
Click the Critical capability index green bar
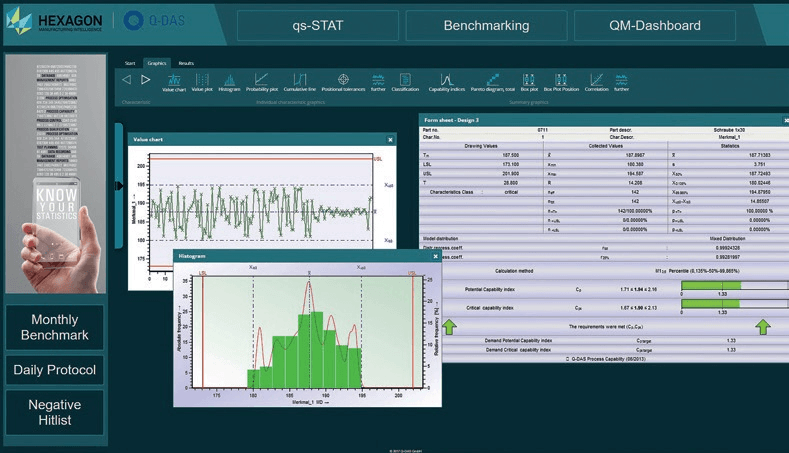point(710,304)
